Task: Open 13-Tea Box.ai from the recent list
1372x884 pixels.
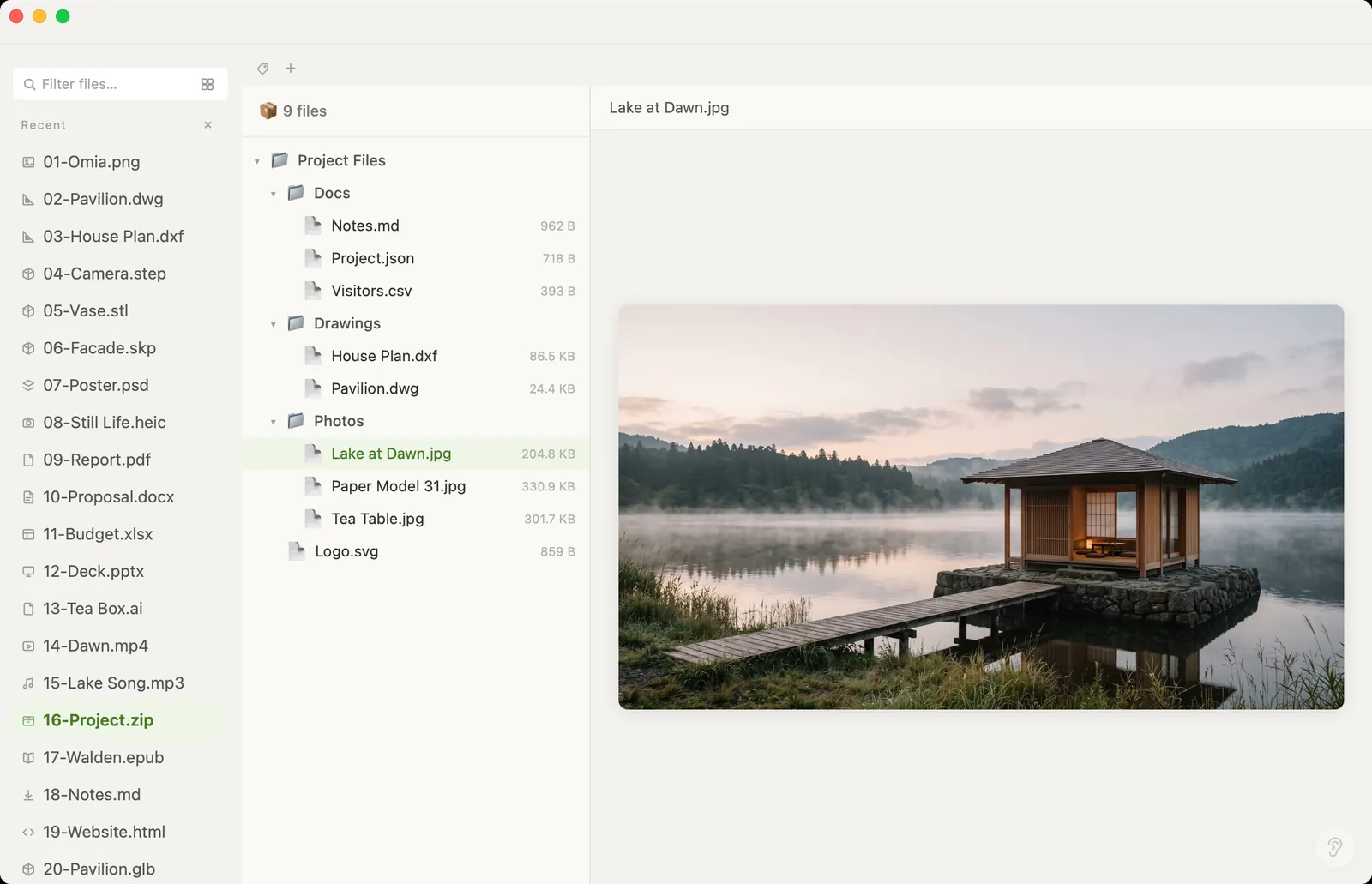Action: coord(121,609)
